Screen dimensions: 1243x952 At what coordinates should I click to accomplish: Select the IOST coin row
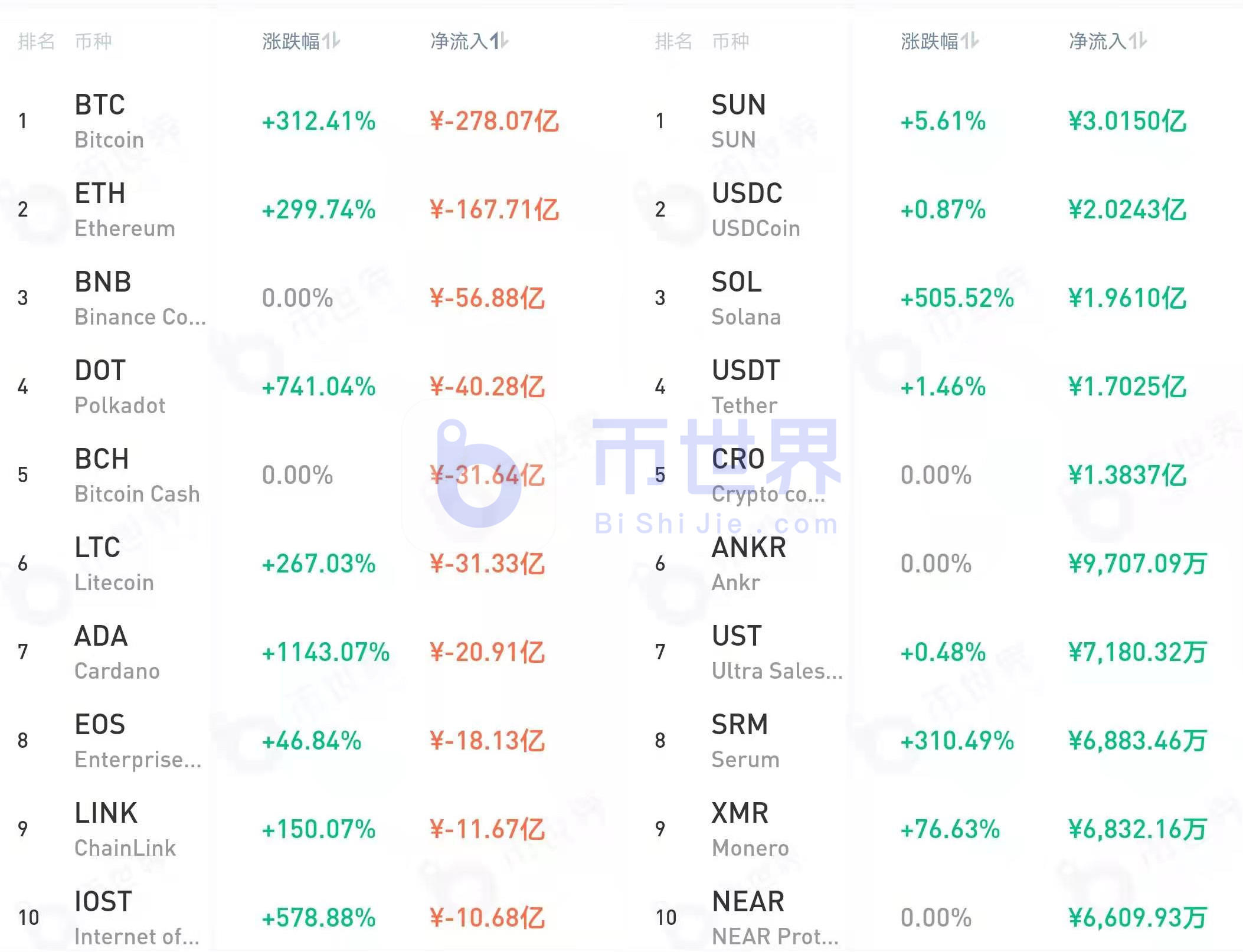point(103,918)
